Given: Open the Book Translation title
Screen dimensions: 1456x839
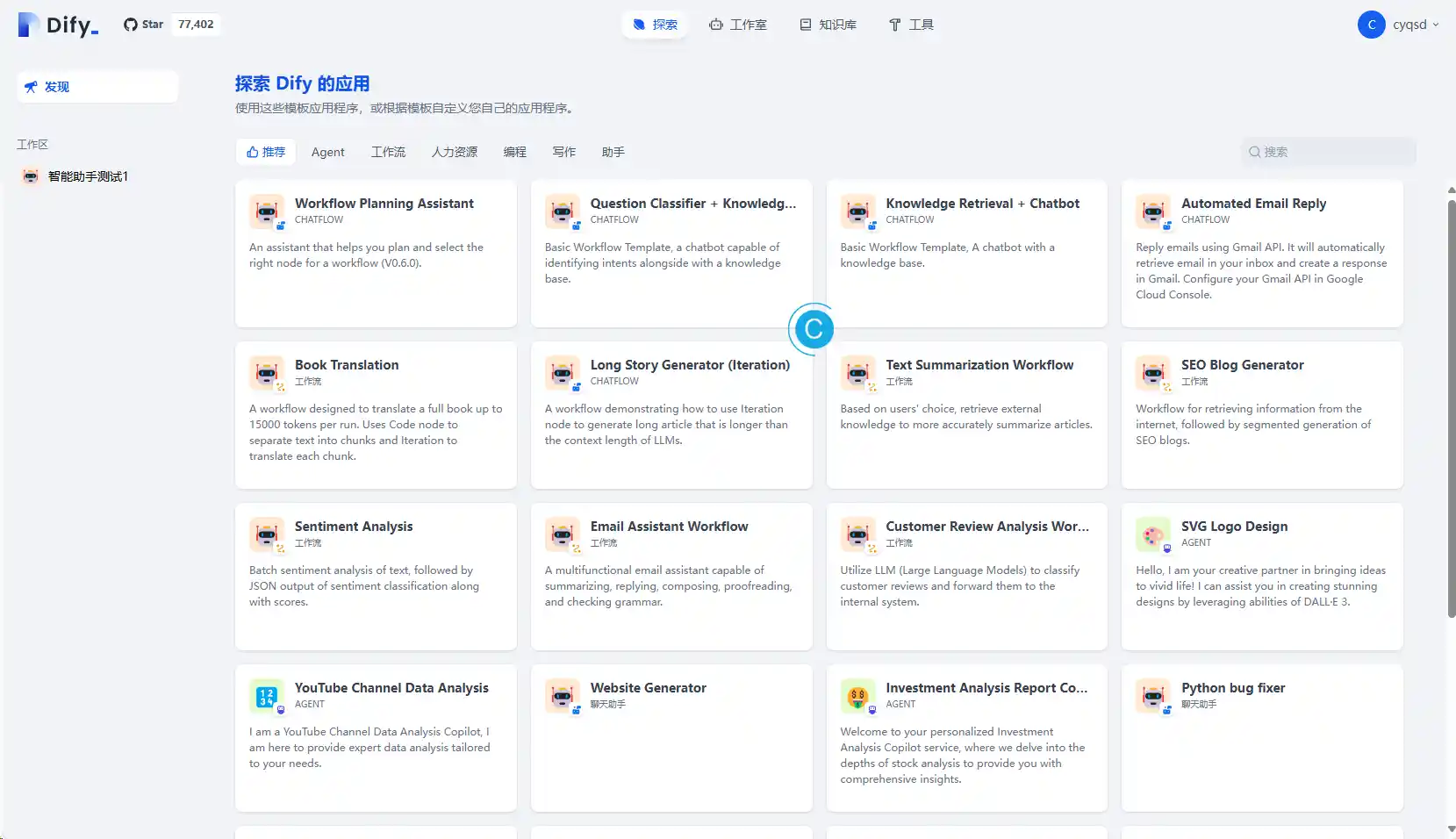Looking at the screenshot, I should (x=347, y=365).
